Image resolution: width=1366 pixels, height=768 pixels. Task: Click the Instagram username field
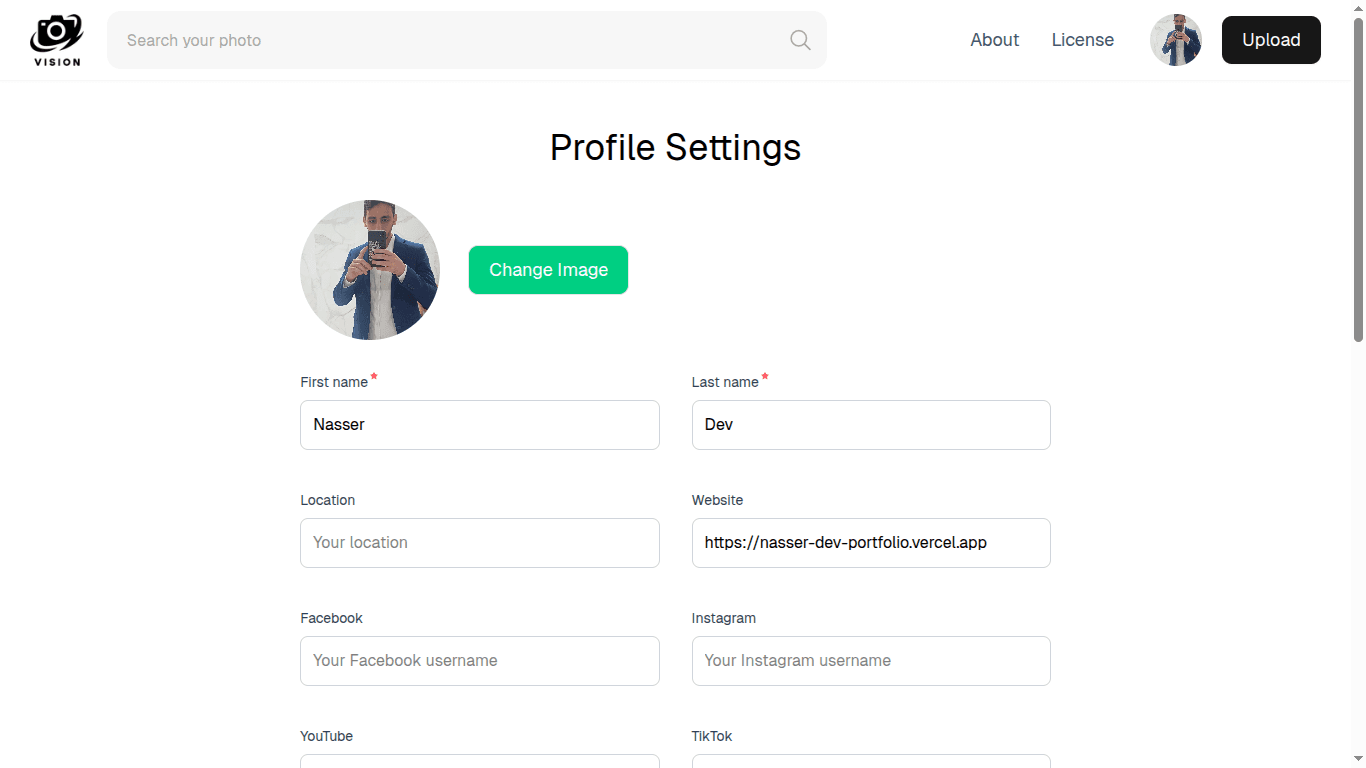870,660
